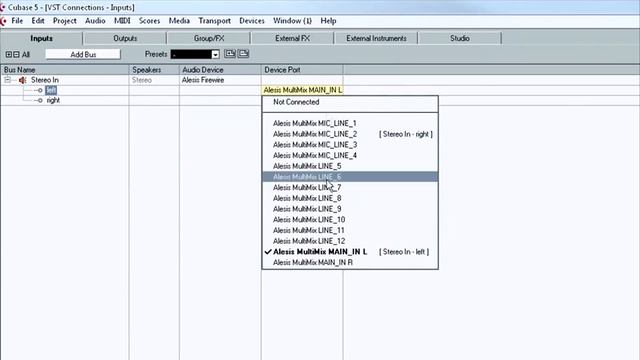Collapse the Stereo In bus tree
The width and height of the screenshot is (640, 360).
click(x=7, y=80)
